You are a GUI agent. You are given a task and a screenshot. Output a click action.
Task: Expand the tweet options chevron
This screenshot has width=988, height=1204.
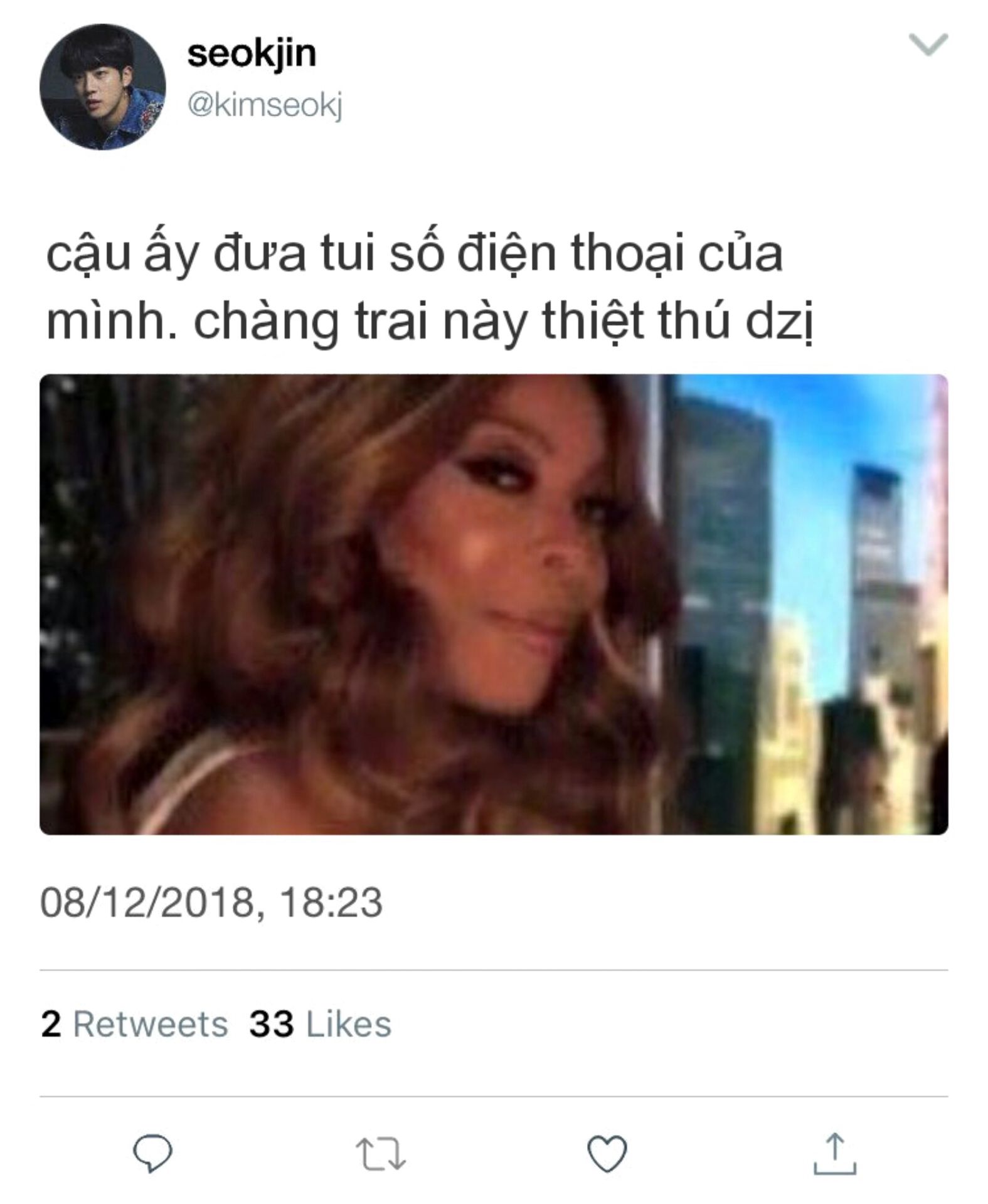tap(928, 45)
